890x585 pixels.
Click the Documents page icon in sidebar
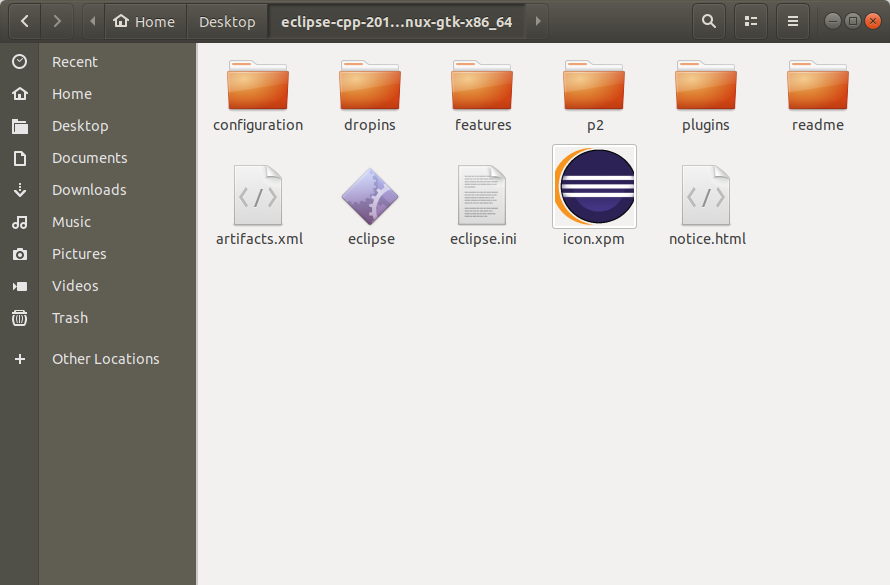click(20, 158)
